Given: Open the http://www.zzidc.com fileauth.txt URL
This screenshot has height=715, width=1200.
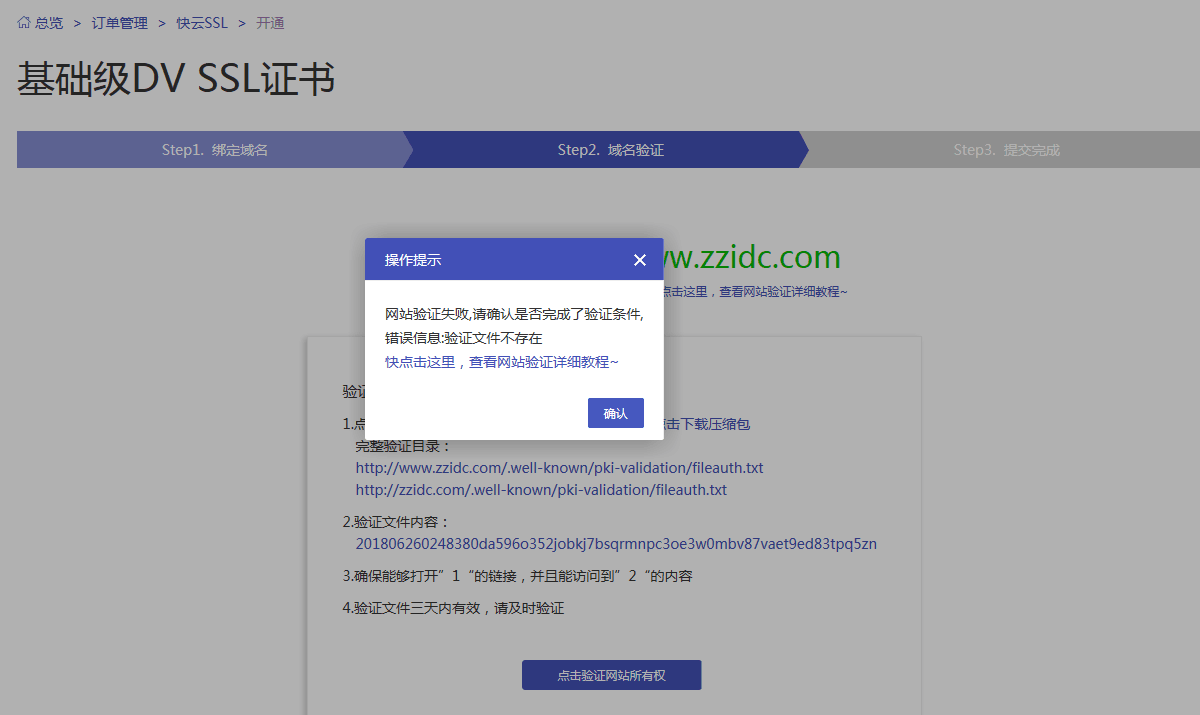Looking at the screenshot, I should click(559, 468).
